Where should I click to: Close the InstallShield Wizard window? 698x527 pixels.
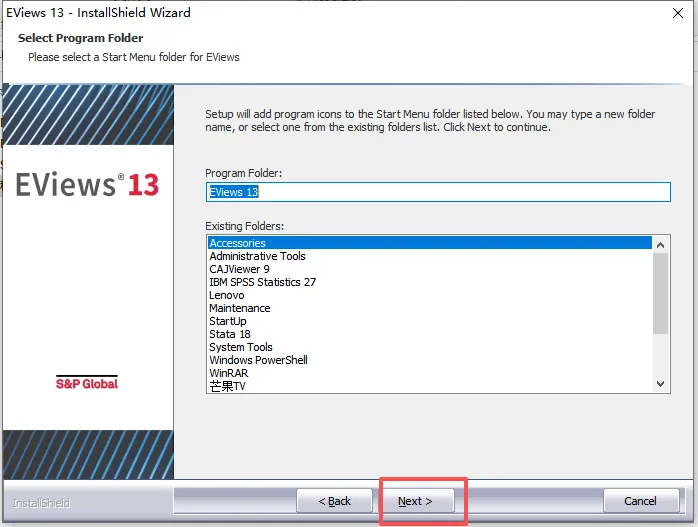[678, 13]
